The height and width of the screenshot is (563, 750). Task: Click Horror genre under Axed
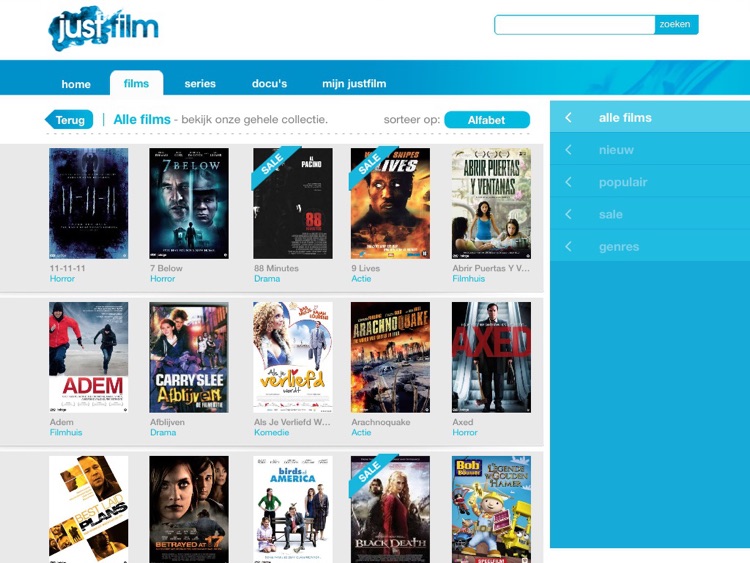(x=465, y=433)
